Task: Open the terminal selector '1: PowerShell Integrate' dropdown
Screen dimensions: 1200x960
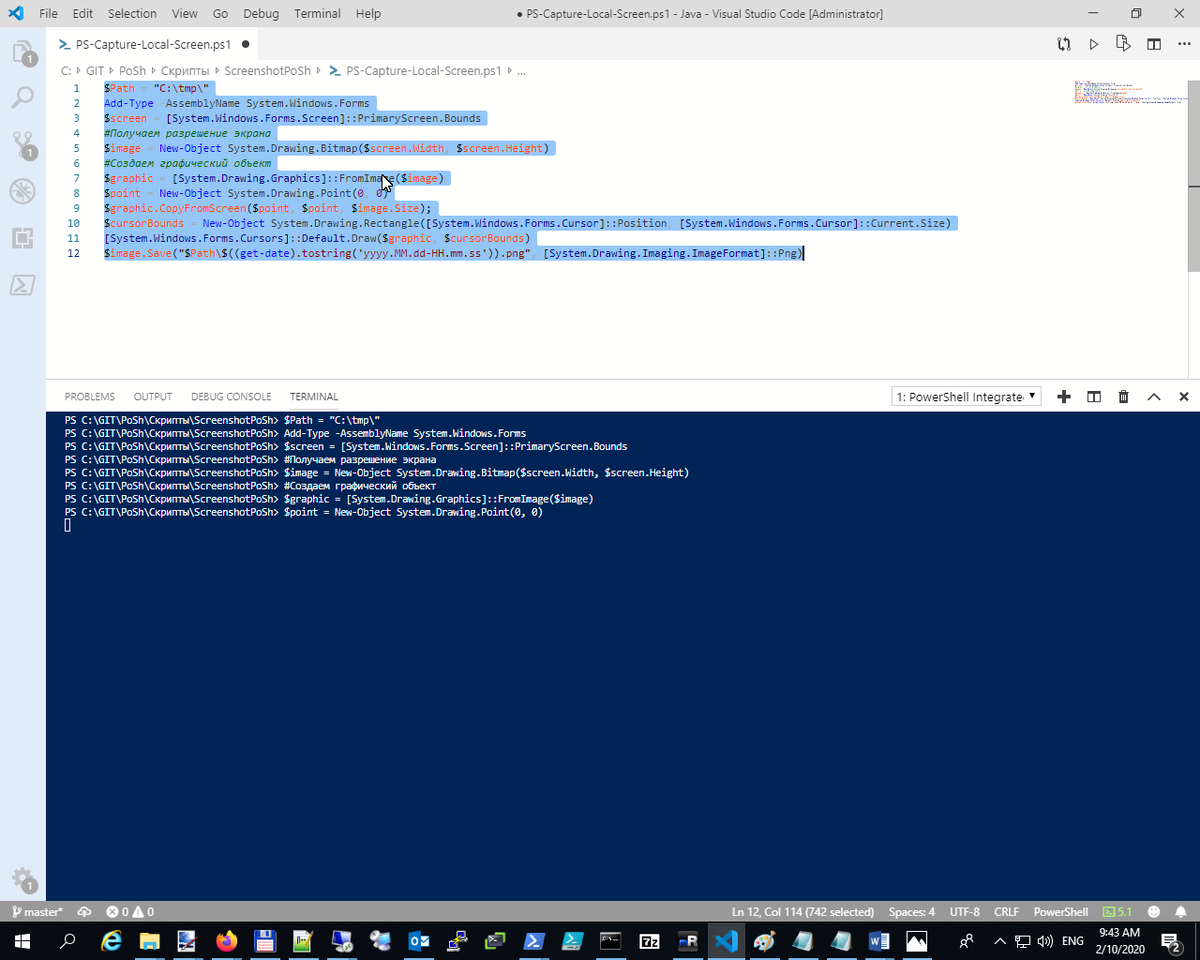Action: 966,397
